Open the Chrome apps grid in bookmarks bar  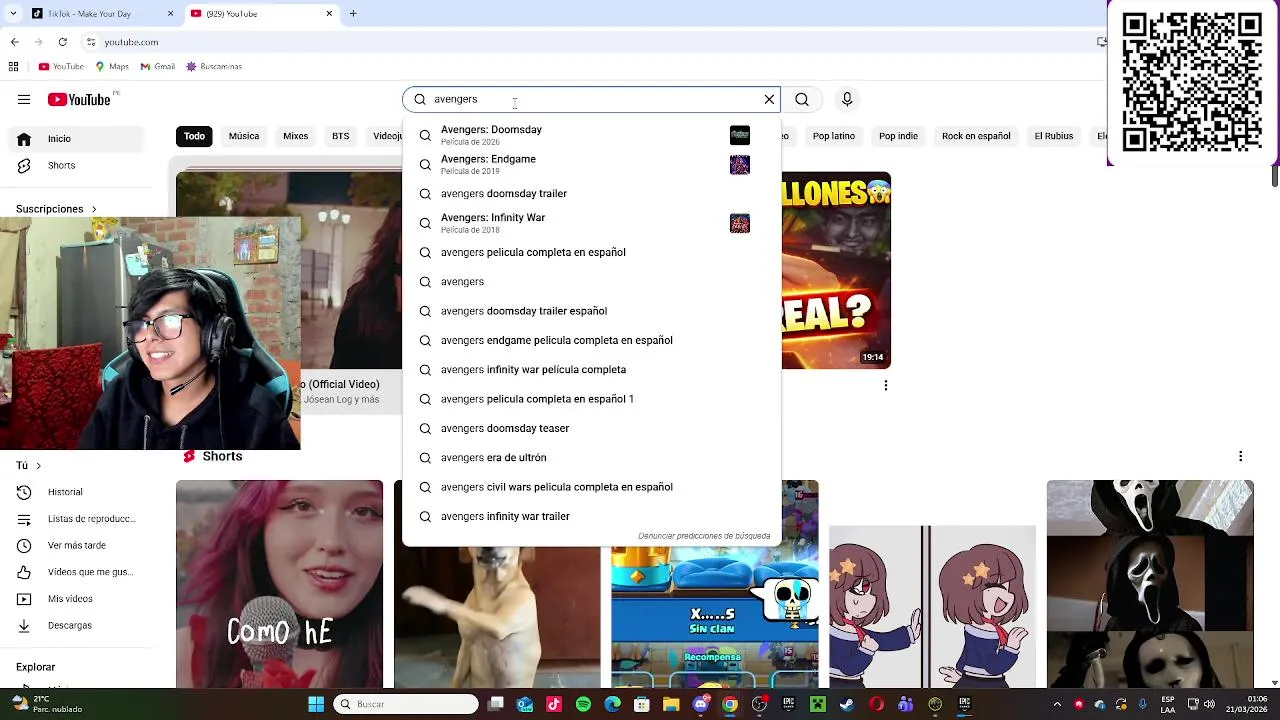[13, 66]
